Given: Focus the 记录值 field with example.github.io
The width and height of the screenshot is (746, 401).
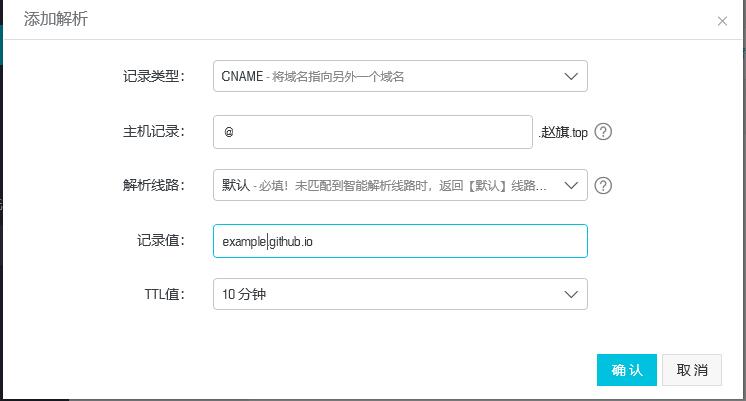Looking at the screenshot, I should pyautogui.click(x=399, y=241).
